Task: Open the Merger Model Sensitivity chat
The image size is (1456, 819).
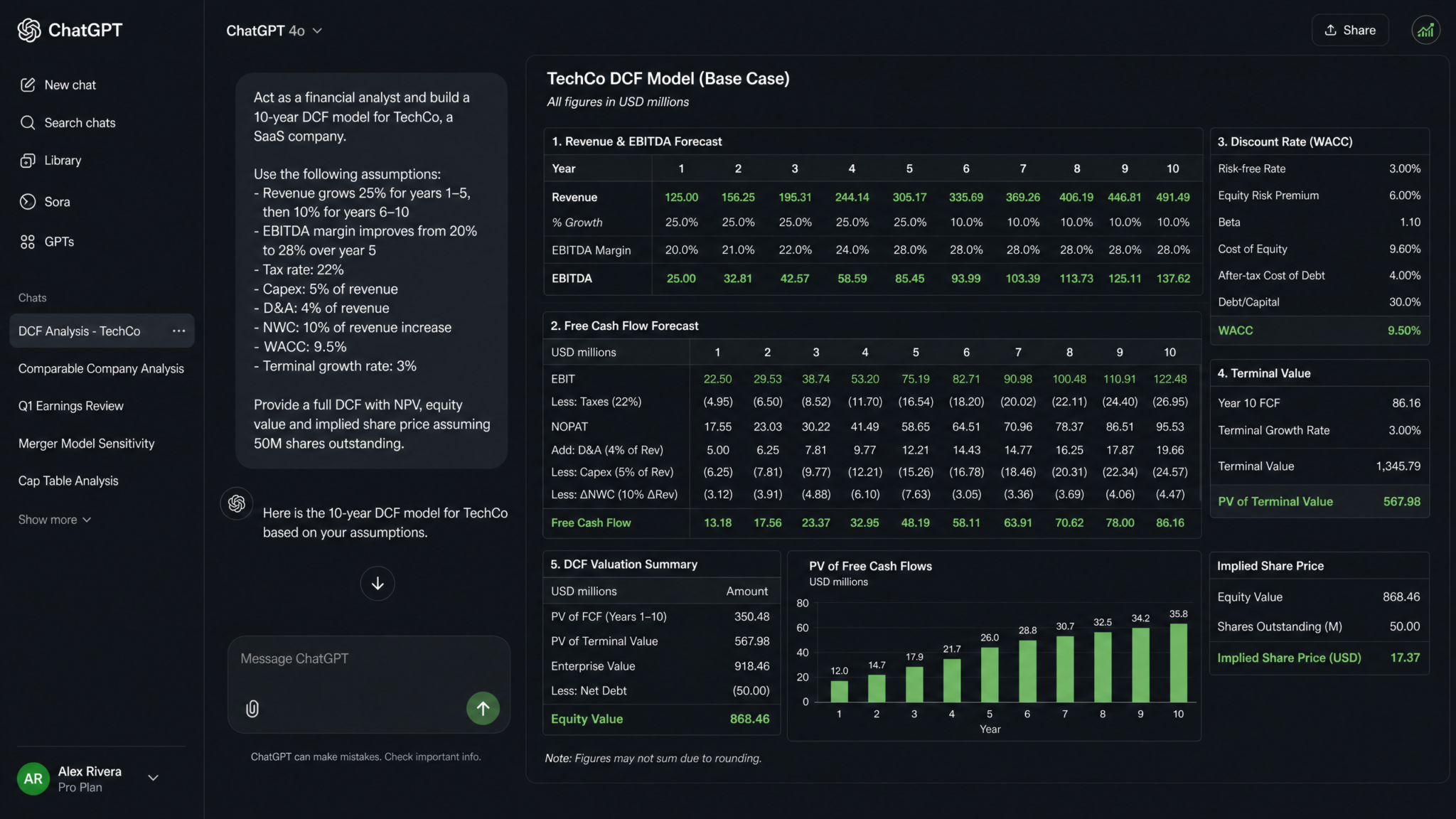Action: pos(87,444)
